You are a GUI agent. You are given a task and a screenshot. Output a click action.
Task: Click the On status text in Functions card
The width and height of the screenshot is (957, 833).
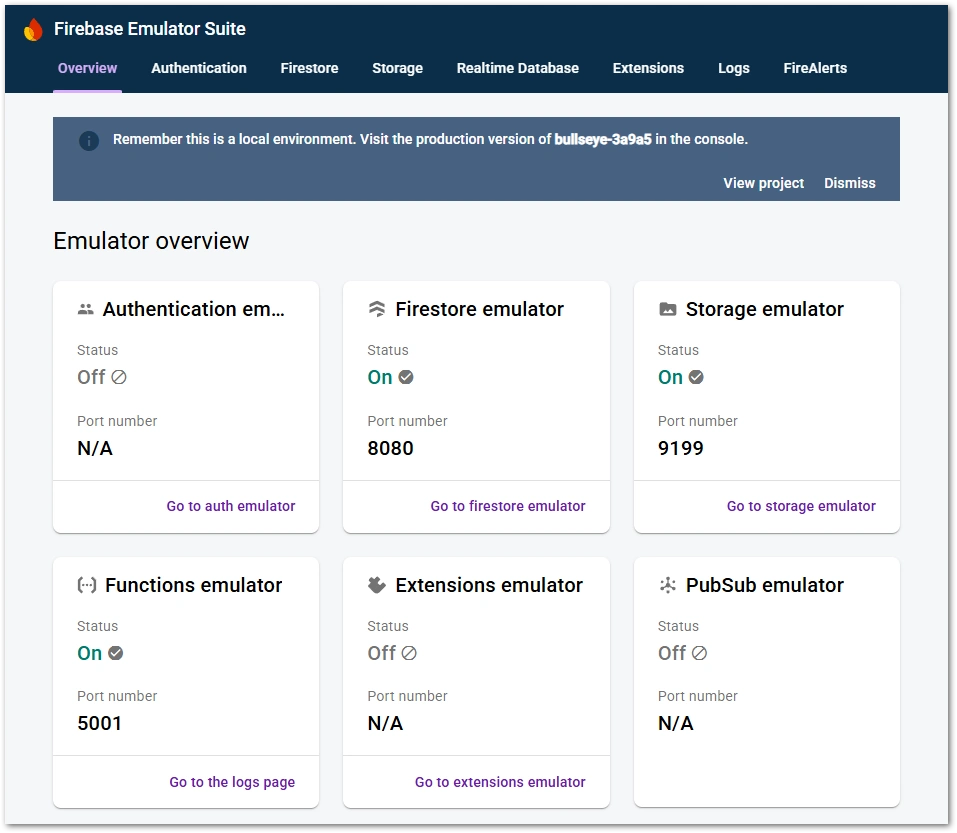(89, 653)
